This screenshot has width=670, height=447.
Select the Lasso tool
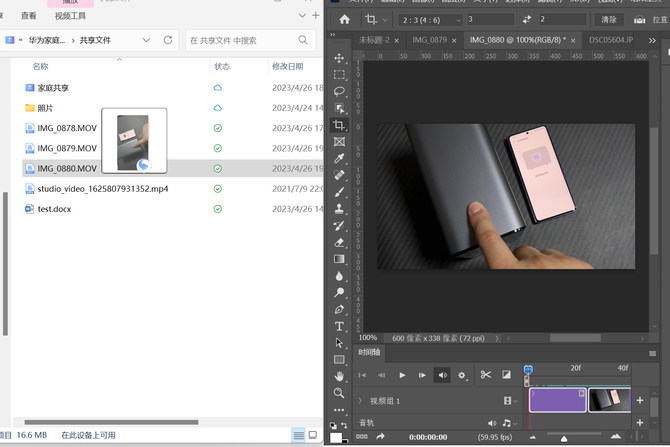[x=340, y=91]
